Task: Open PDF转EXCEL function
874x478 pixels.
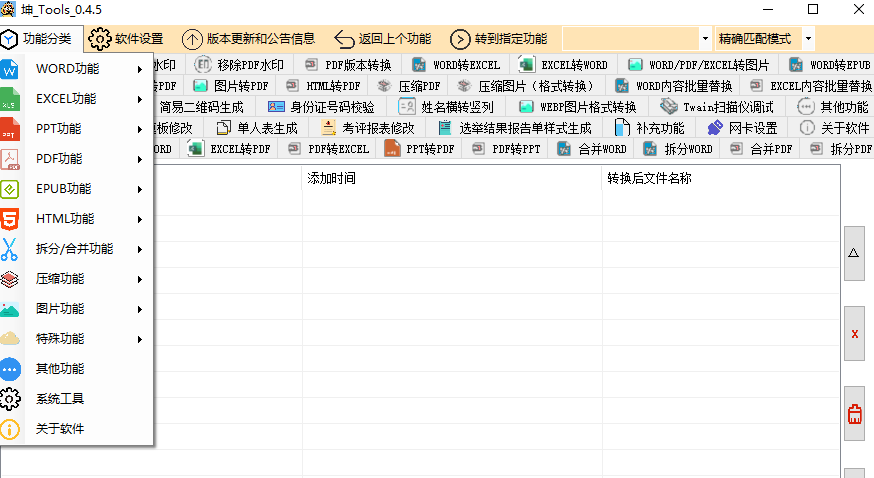Action: click(328, 149)
